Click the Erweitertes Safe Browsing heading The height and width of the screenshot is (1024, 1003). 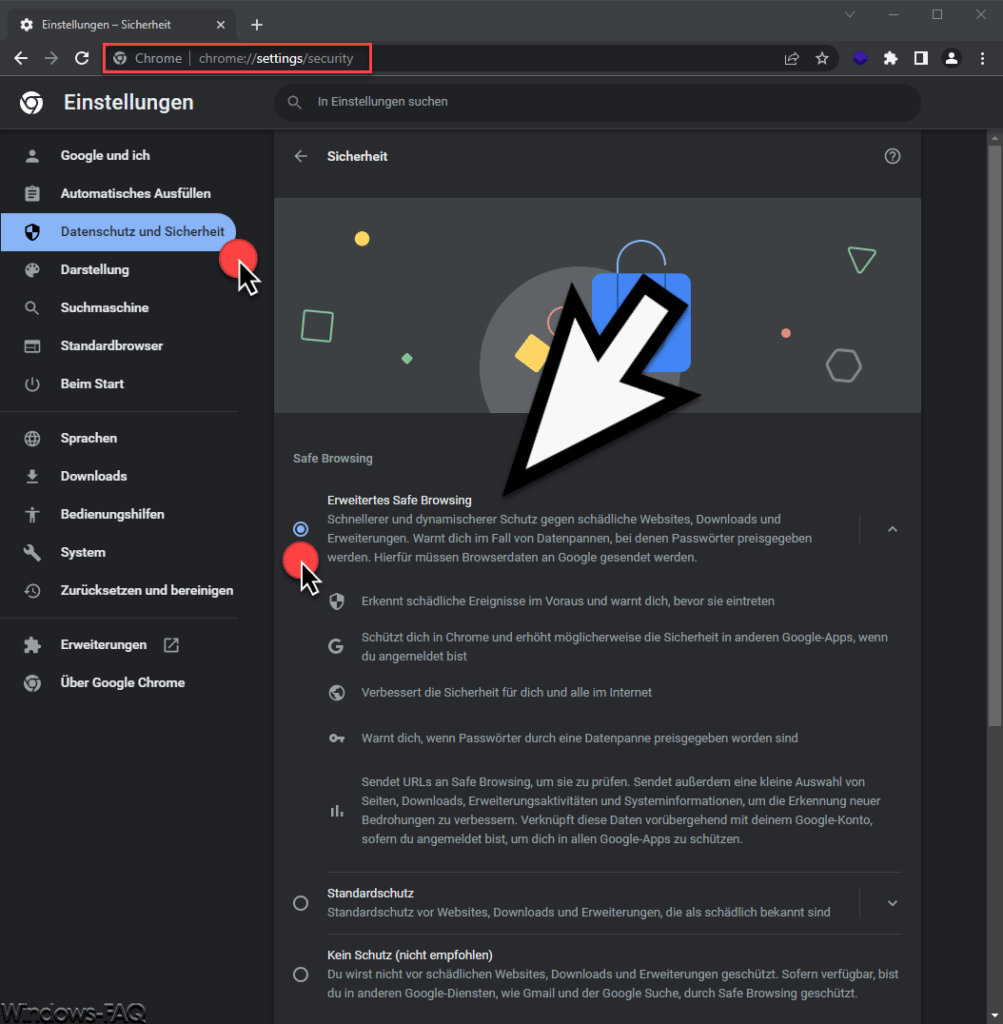click(399, 500)
